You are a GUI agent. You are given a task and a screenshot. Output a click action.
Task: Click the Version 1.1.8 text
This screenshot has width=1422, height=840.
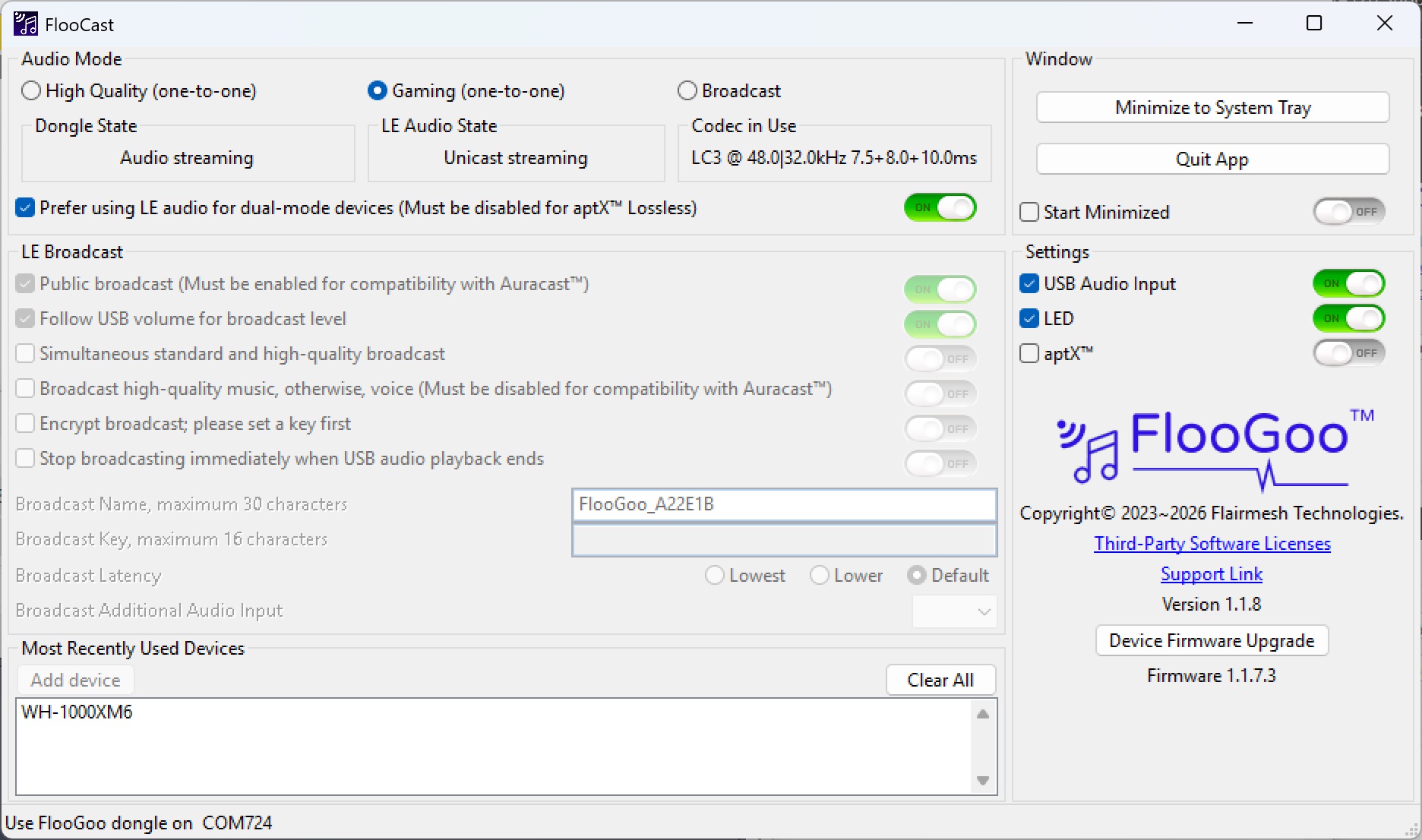pyautogui.click(x=1212, y=605)
